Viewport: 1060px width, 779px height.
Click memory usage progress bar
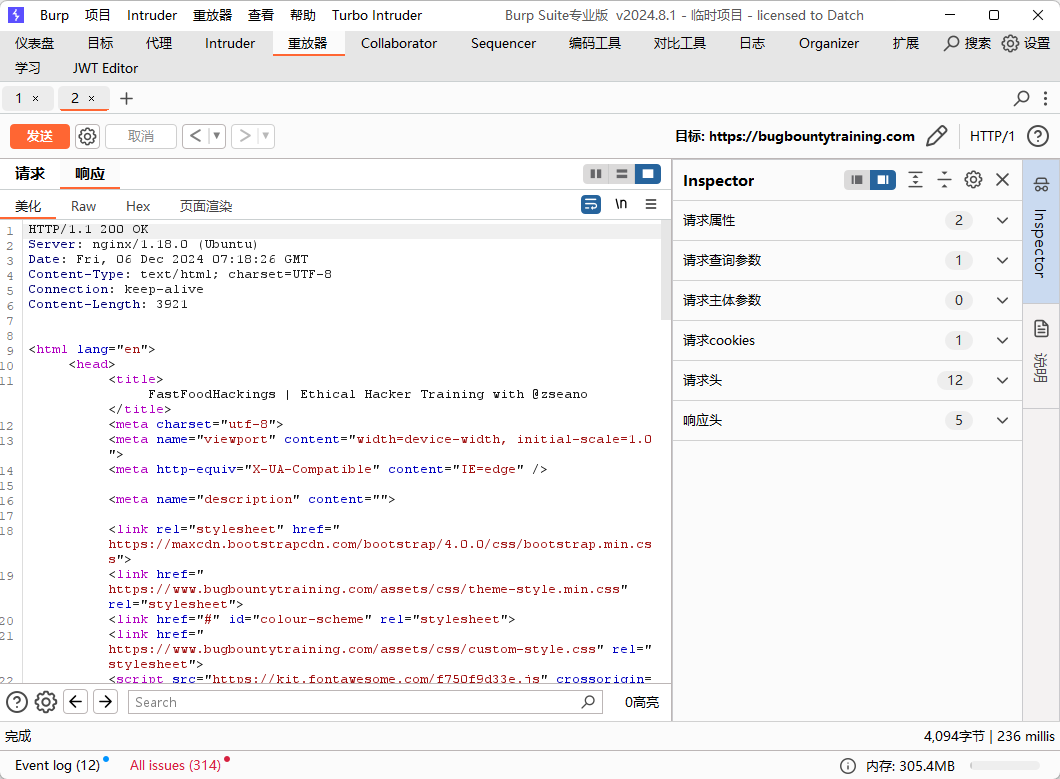pos(1005,765)
